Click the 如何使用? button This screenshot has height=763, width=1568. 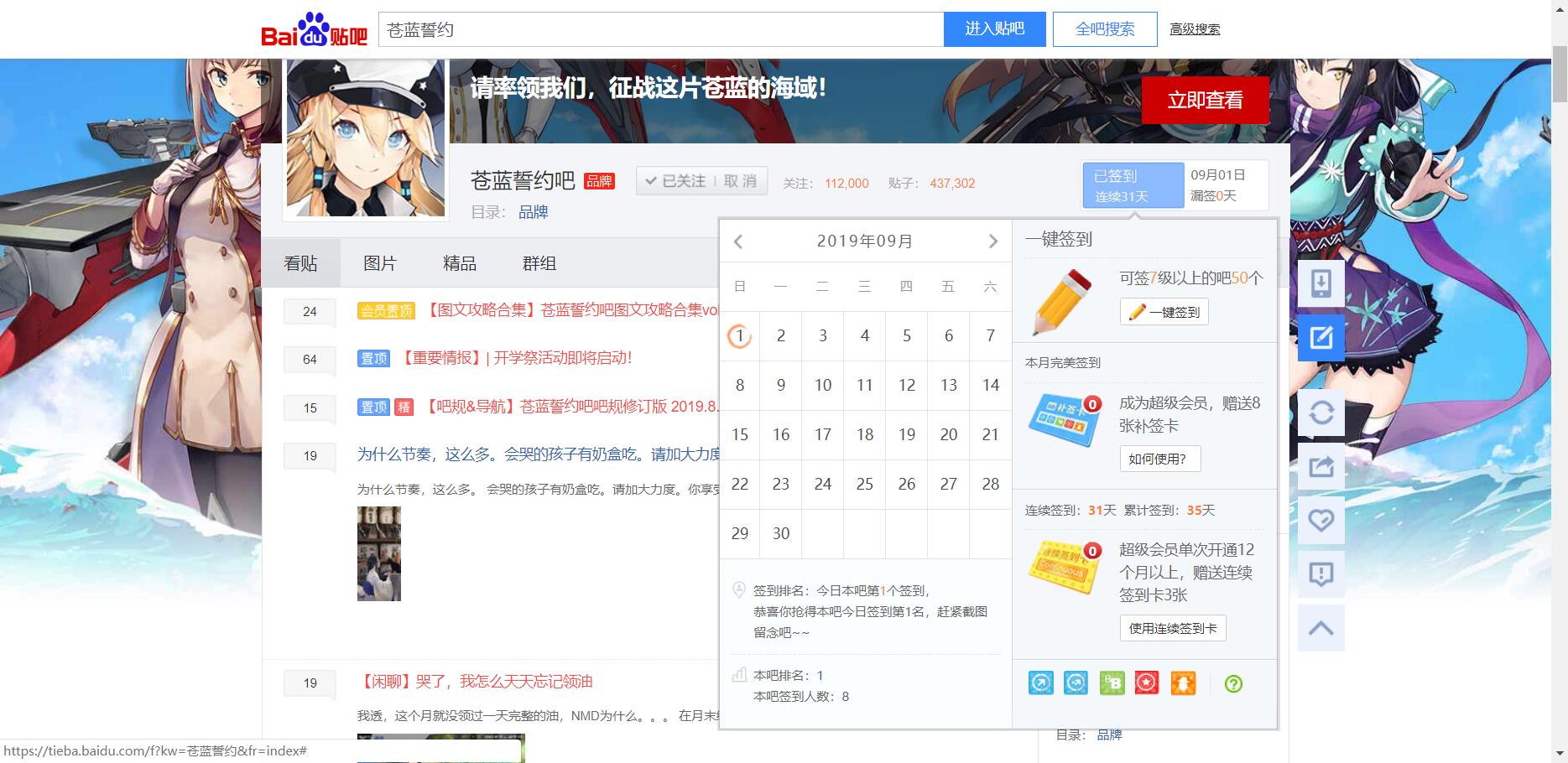(1160, 459)
